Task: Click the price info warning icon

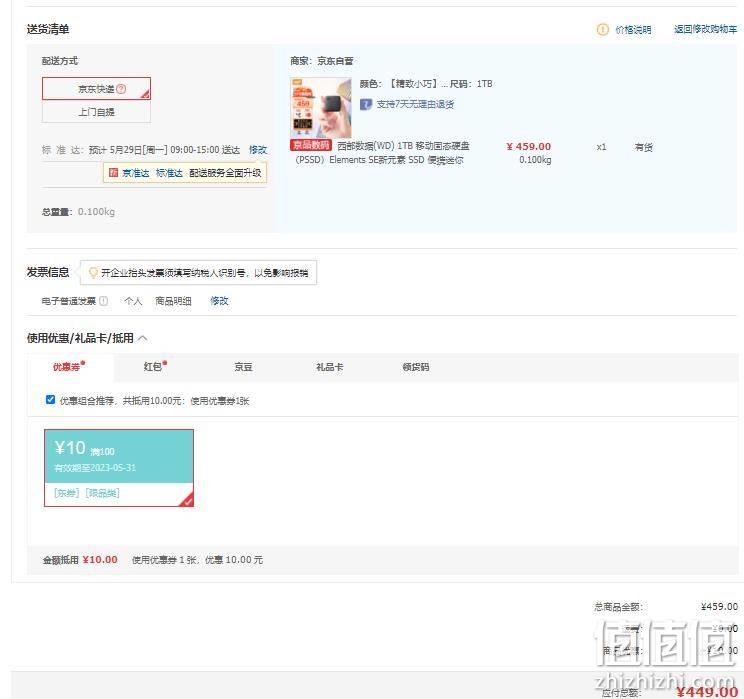Action: pos(602,29)
